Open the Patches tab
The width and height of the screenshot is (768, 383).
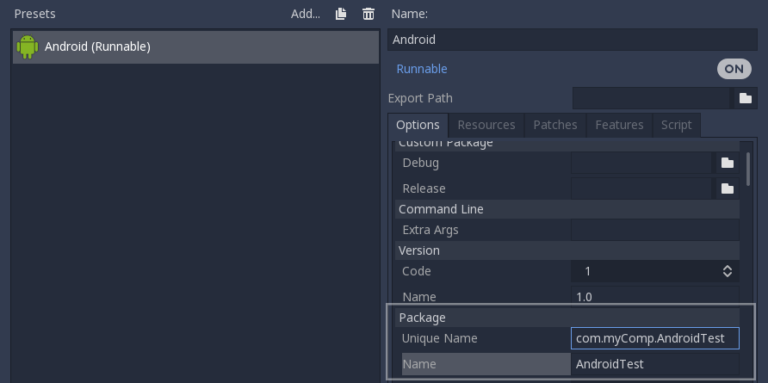555,125
